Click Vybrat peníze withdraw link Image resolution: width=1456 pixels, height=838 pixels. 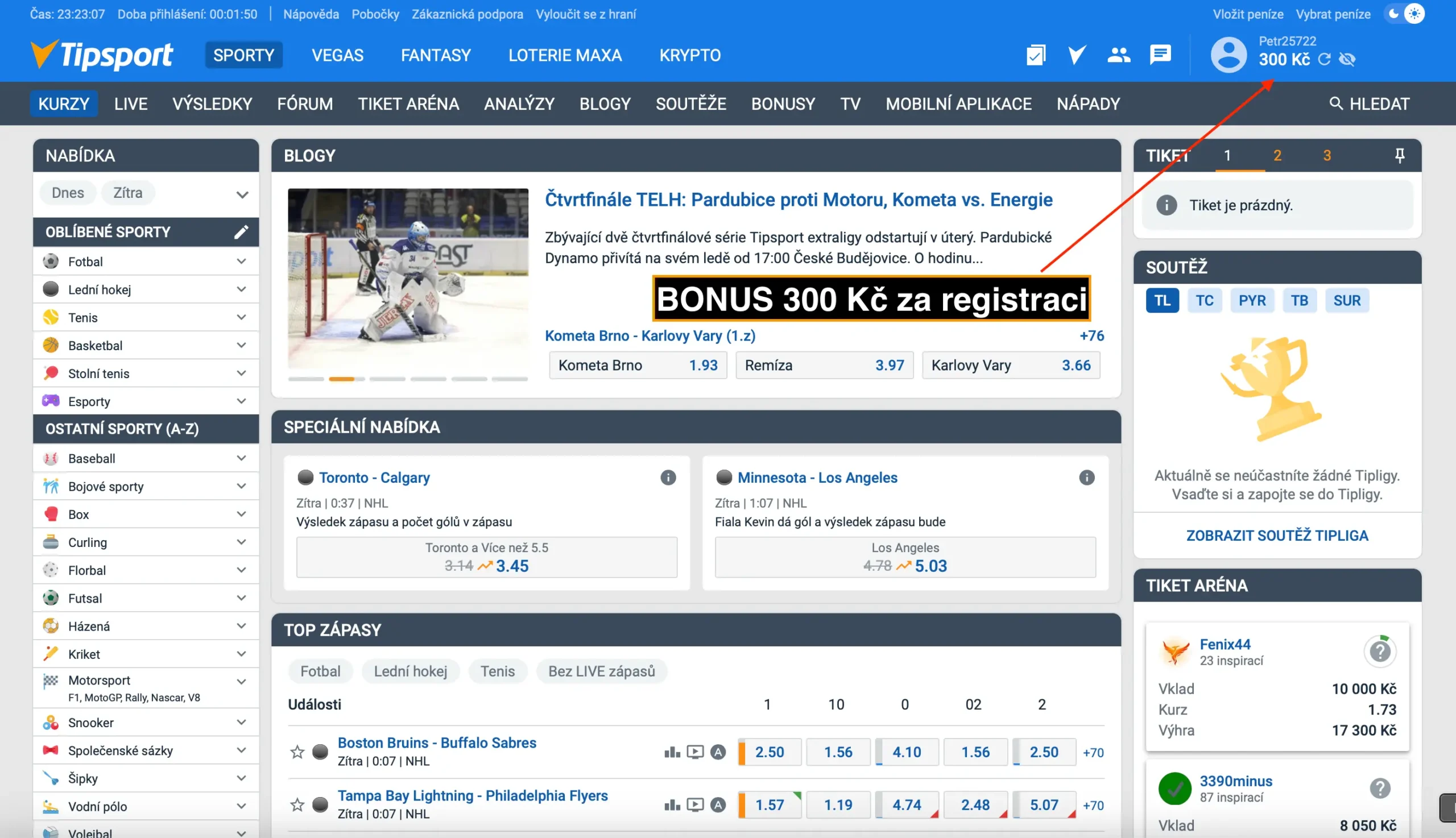(x=1332, y=14)
